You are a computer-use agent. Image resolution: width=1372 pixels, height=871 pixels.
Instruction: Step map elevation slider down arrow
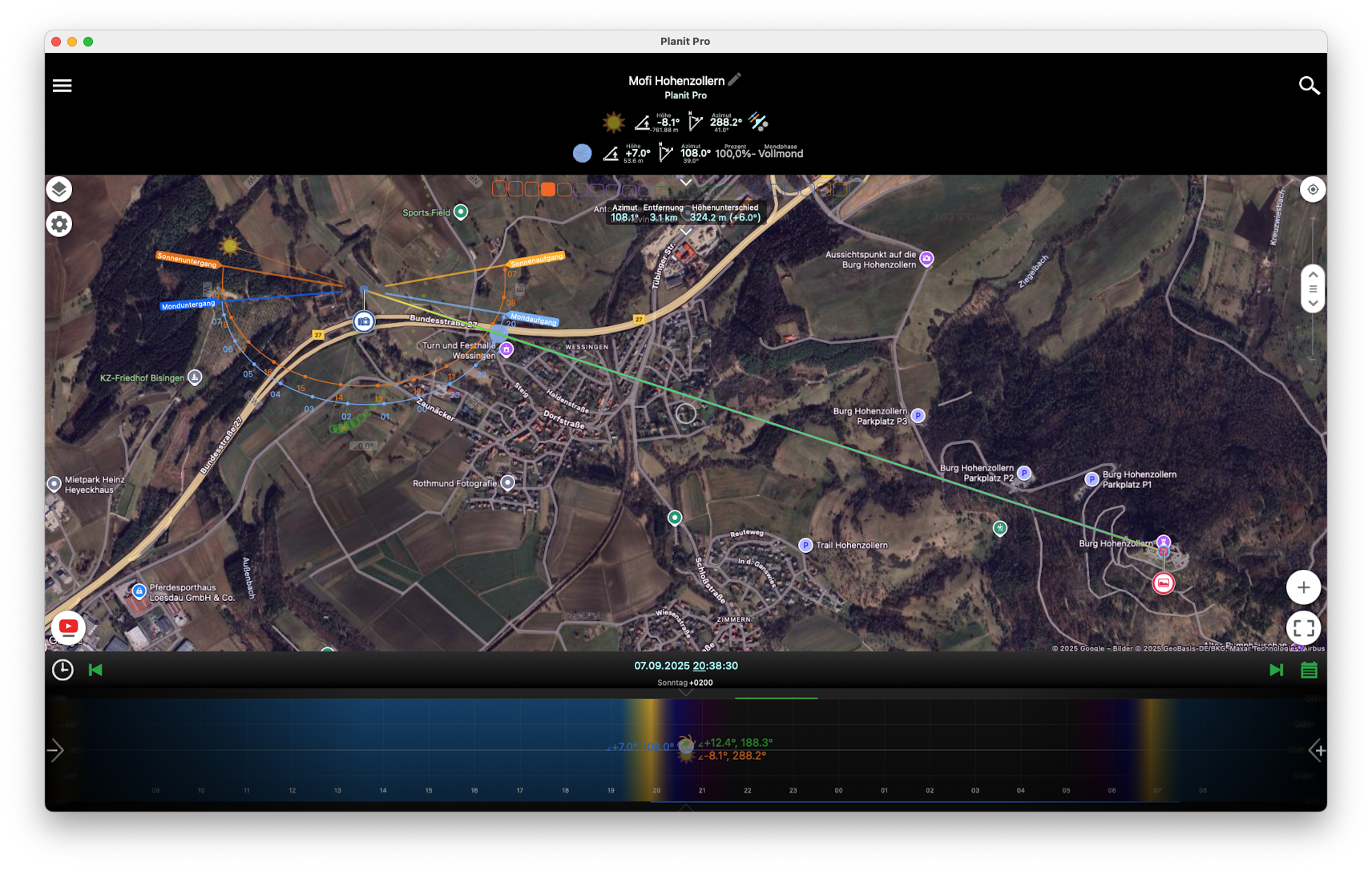pos(1313,304)
